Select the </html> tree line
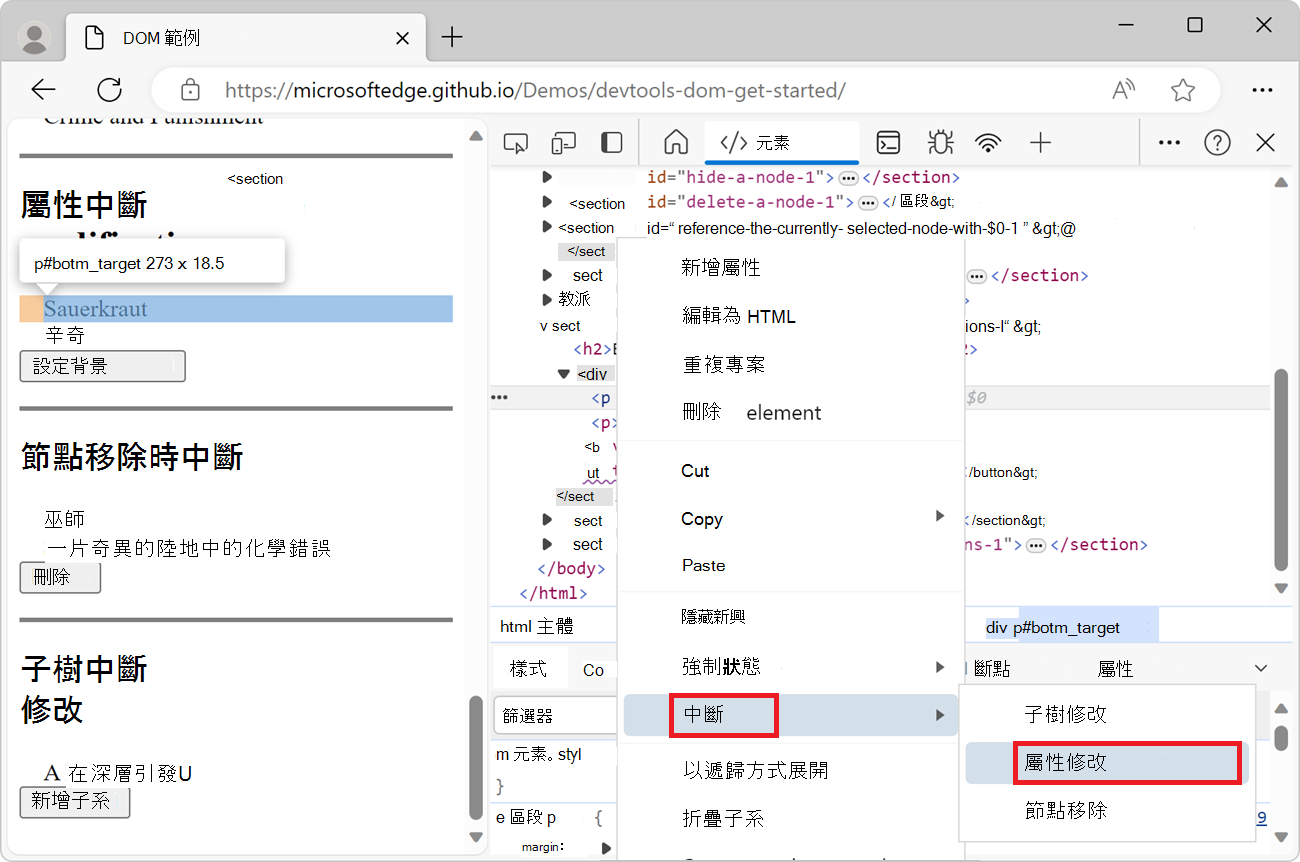 pos(553,593)
